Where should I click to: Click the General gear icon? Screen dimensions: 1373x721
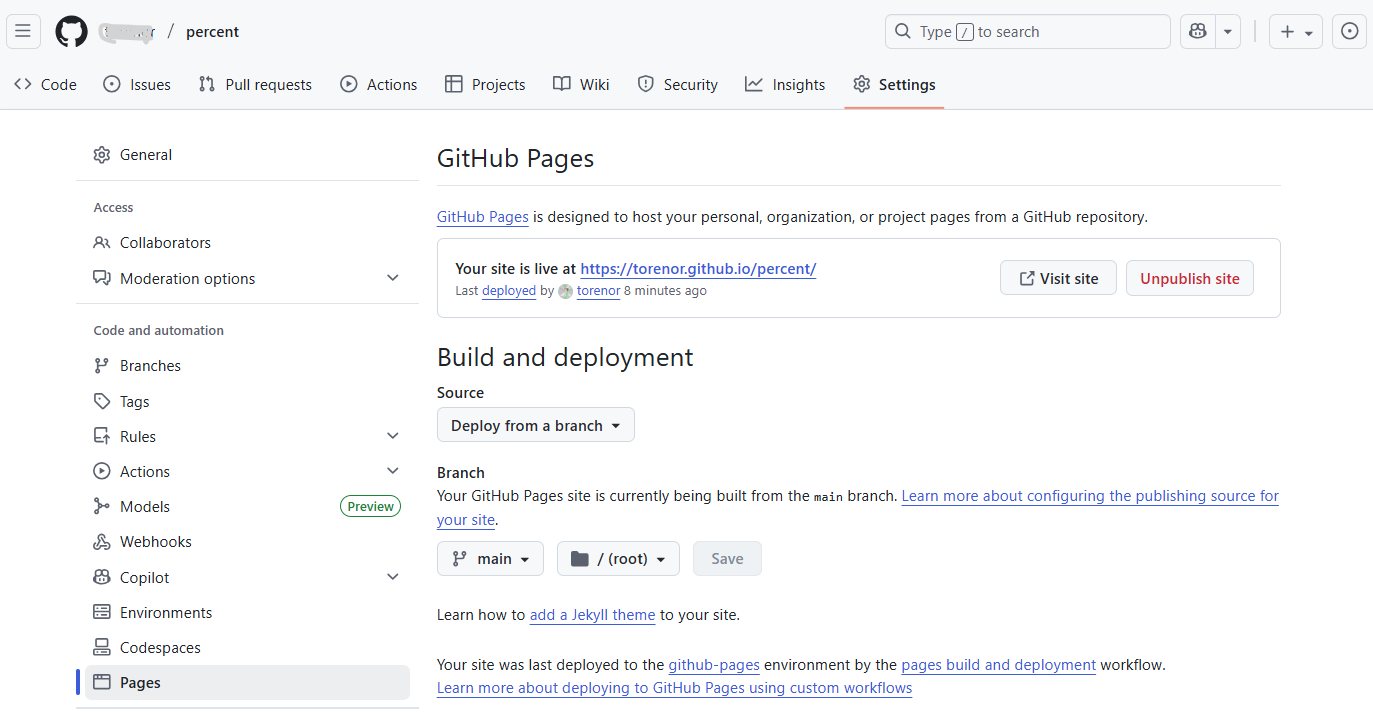(101, 154)
